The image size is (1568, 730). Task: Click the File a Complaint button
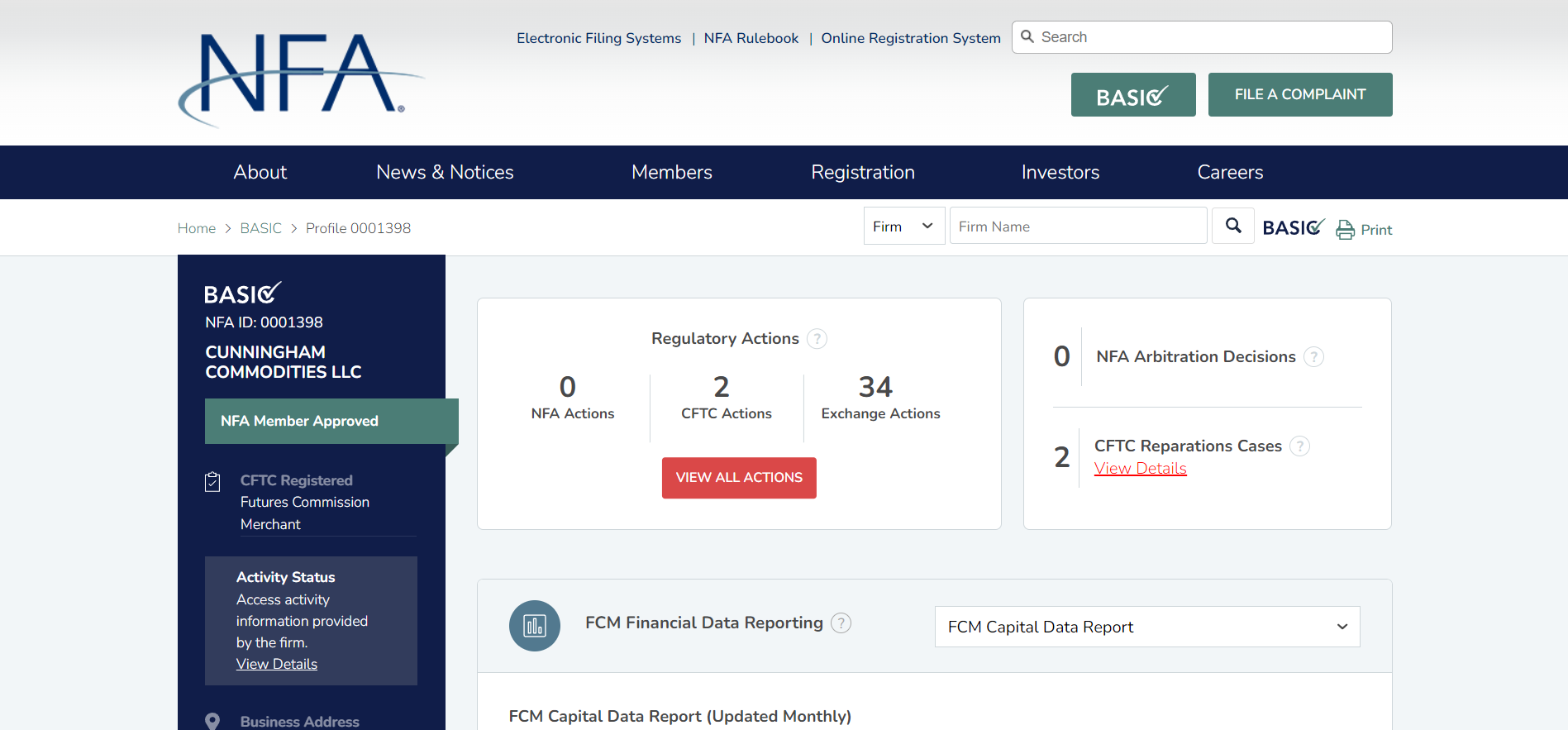1299,94
